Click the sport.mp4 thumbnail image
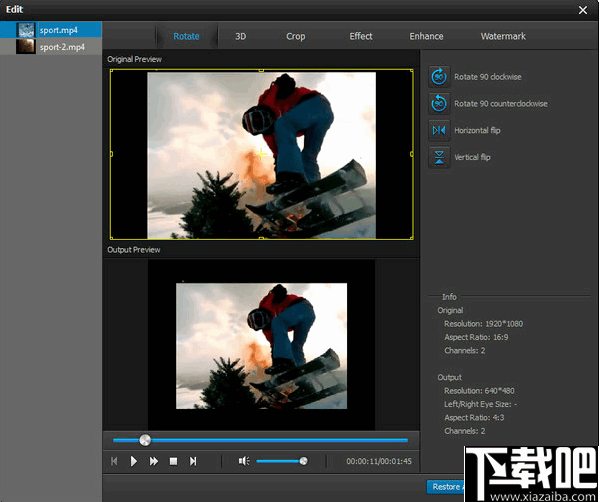This screenshot has height=502, width=600. (x=26, y=30)
